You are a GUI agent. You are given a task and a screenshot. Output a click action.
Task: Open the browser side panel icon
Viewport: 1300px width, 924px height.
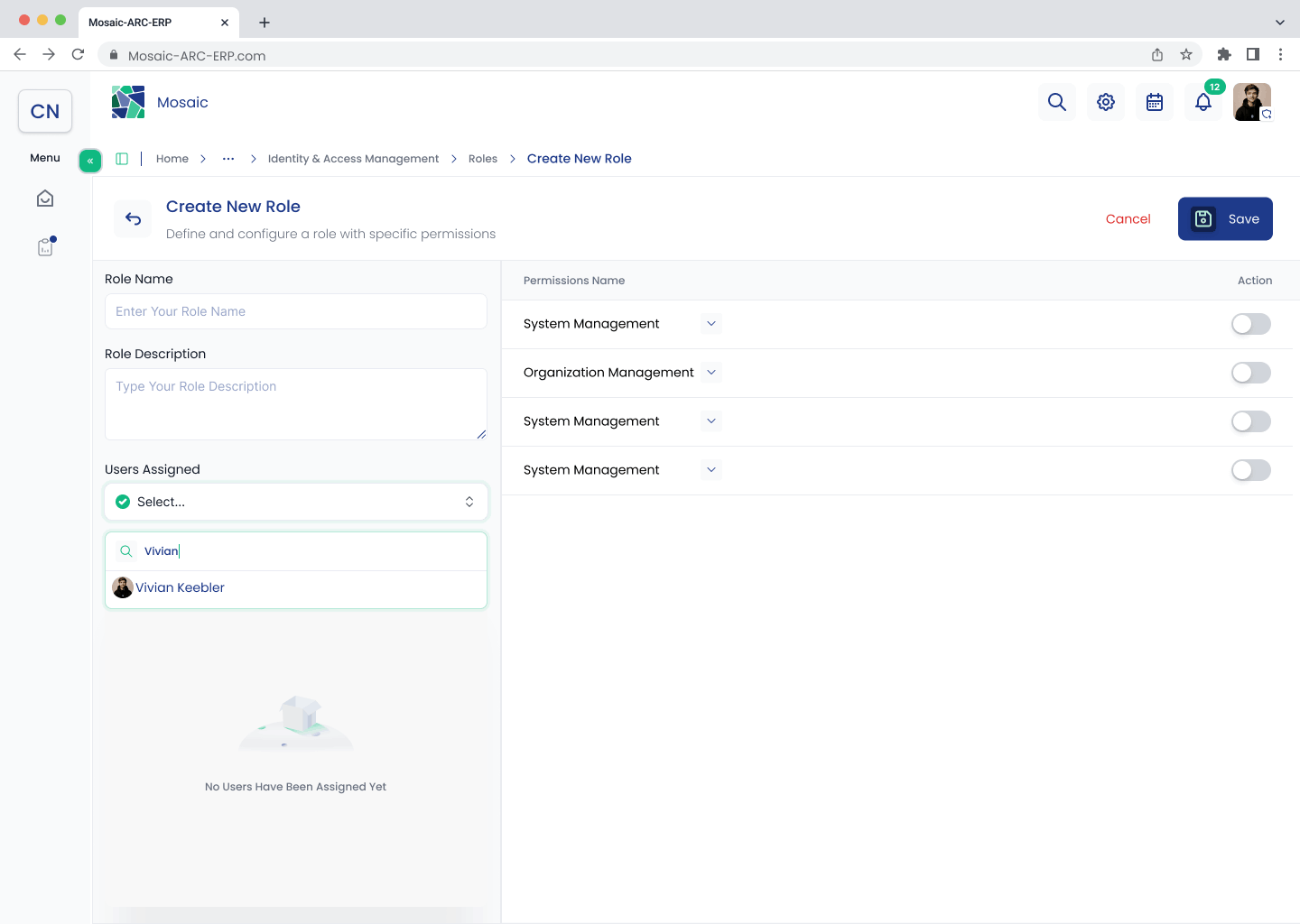(1253, 54)
